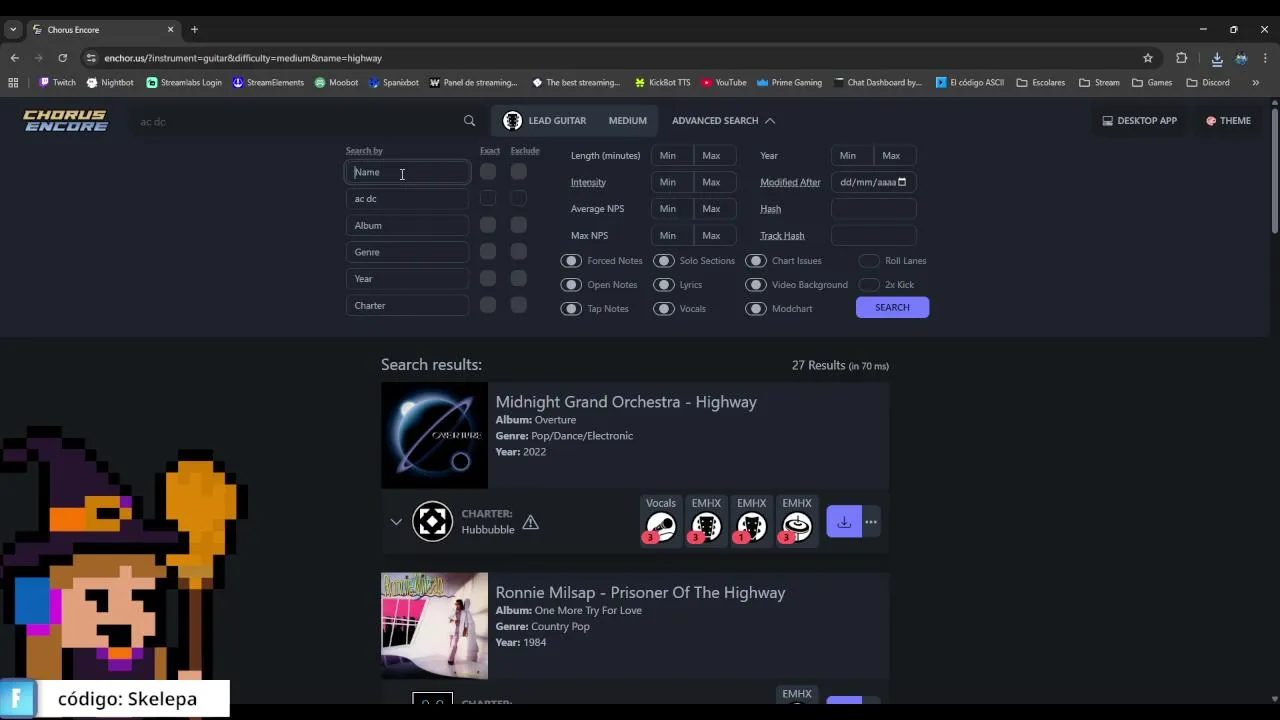Click the chart issues warning triangle icon

(x=530, y=522)
